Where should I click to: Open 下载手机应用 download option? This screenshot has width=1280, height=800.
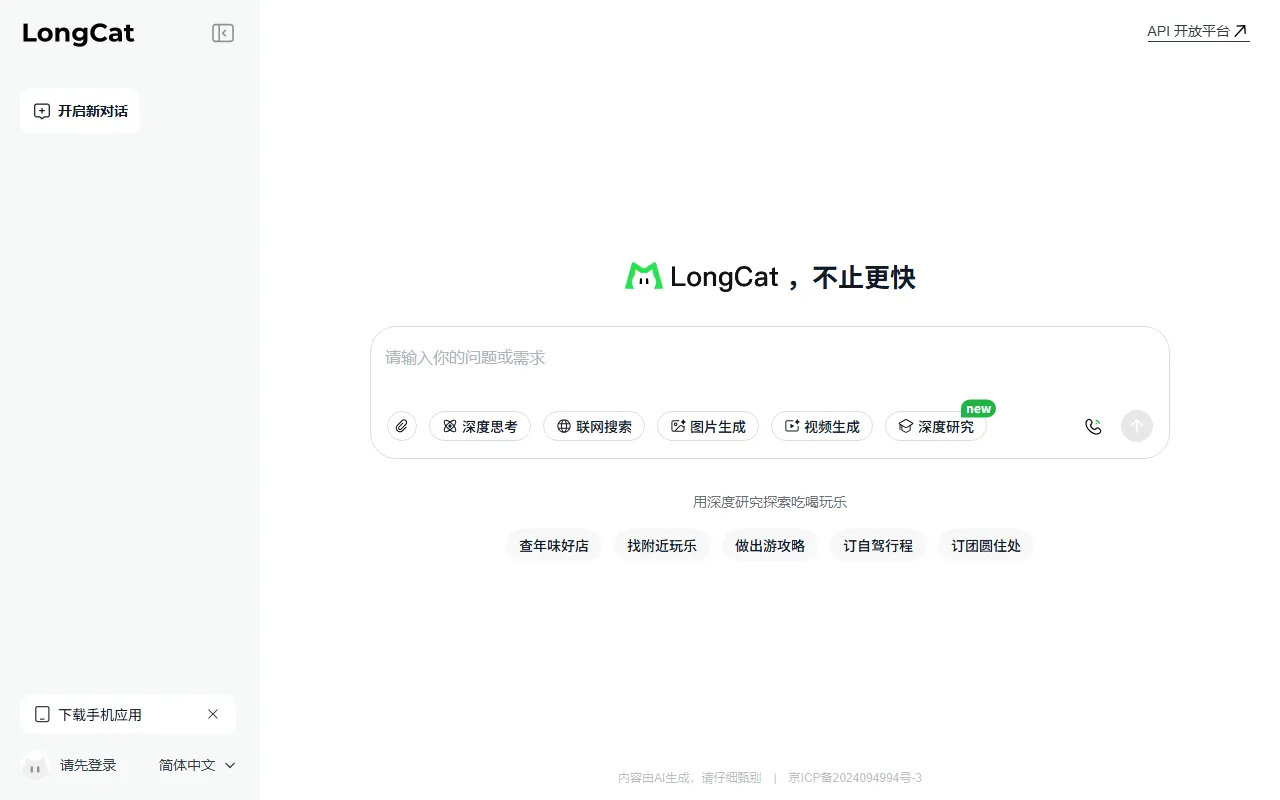pyautogui.click(x=100, y=715)
